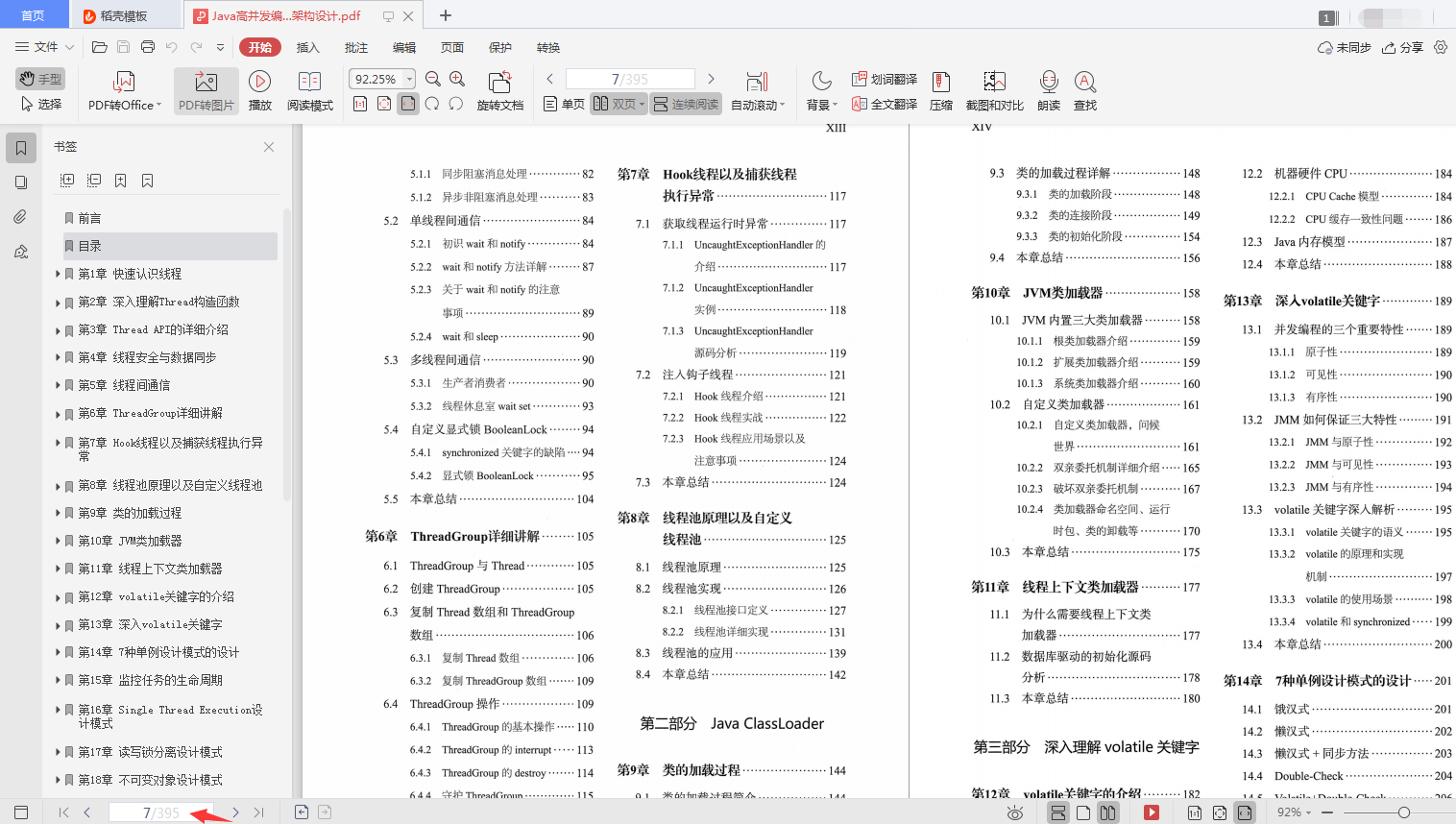Expand quick access toolbar customize arrow
This screenshot has height=824, width=1456.
[x=220, y=47]
